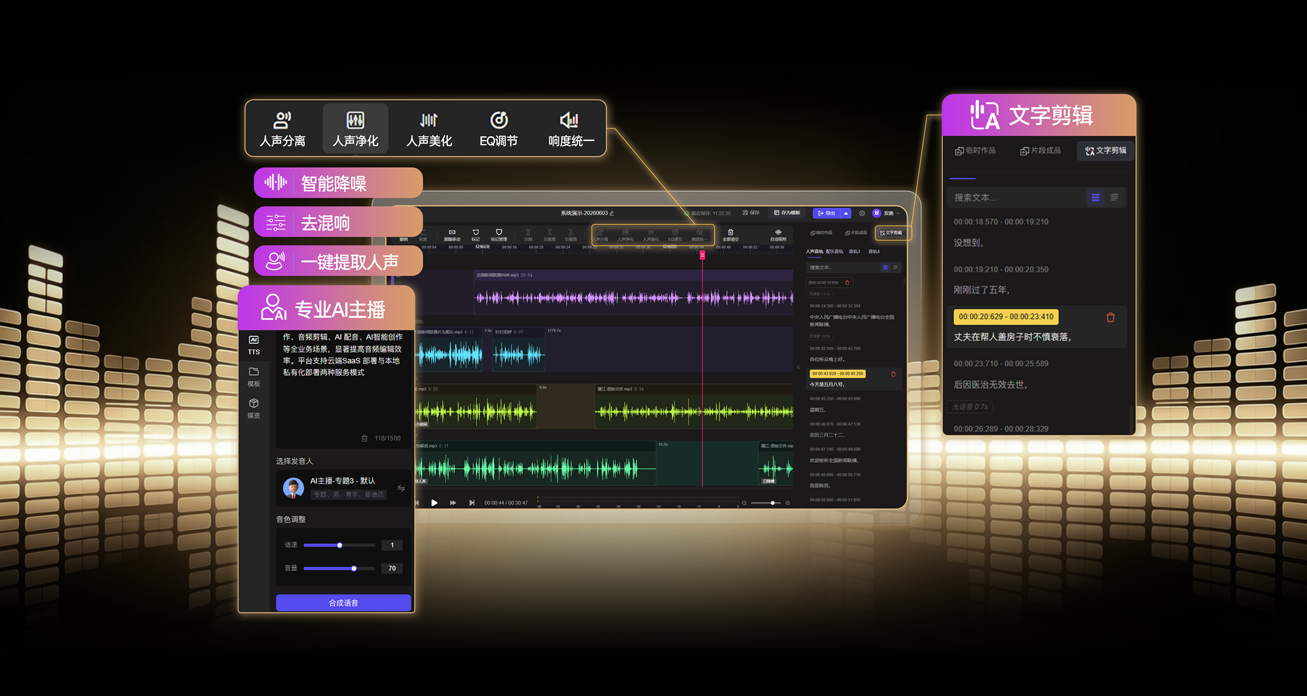
Task: Click the 保存 save button
Action: pyautogui.click(x=751, y=213)
